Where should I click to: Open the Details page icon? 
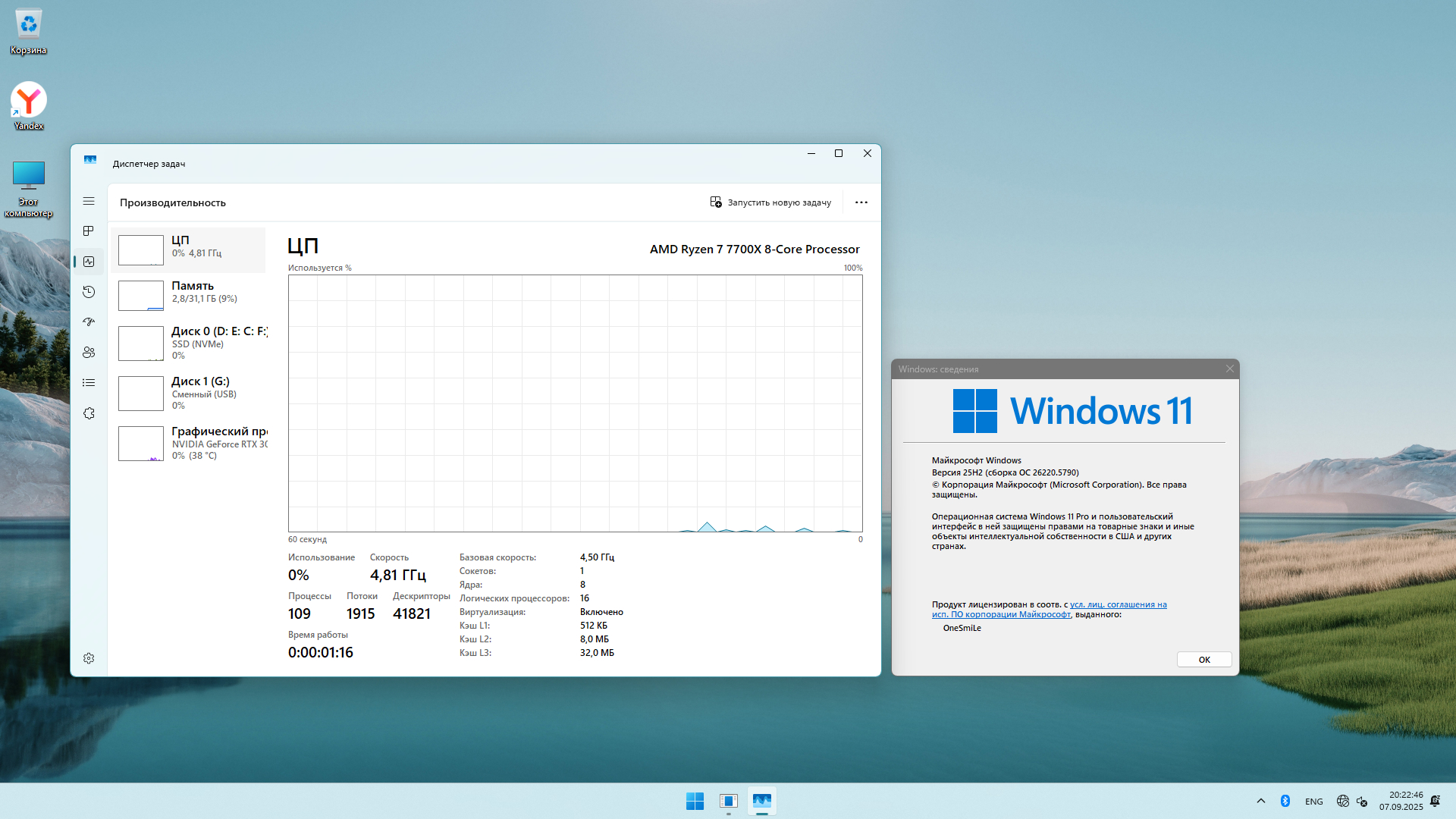point(89,383)
